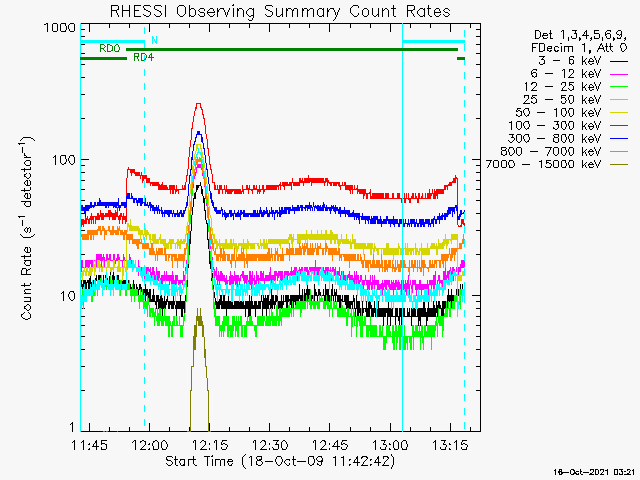
Task: Click the plot title 'RHESSI Observing Summary Count Rates'
Action: pos(280,11)
